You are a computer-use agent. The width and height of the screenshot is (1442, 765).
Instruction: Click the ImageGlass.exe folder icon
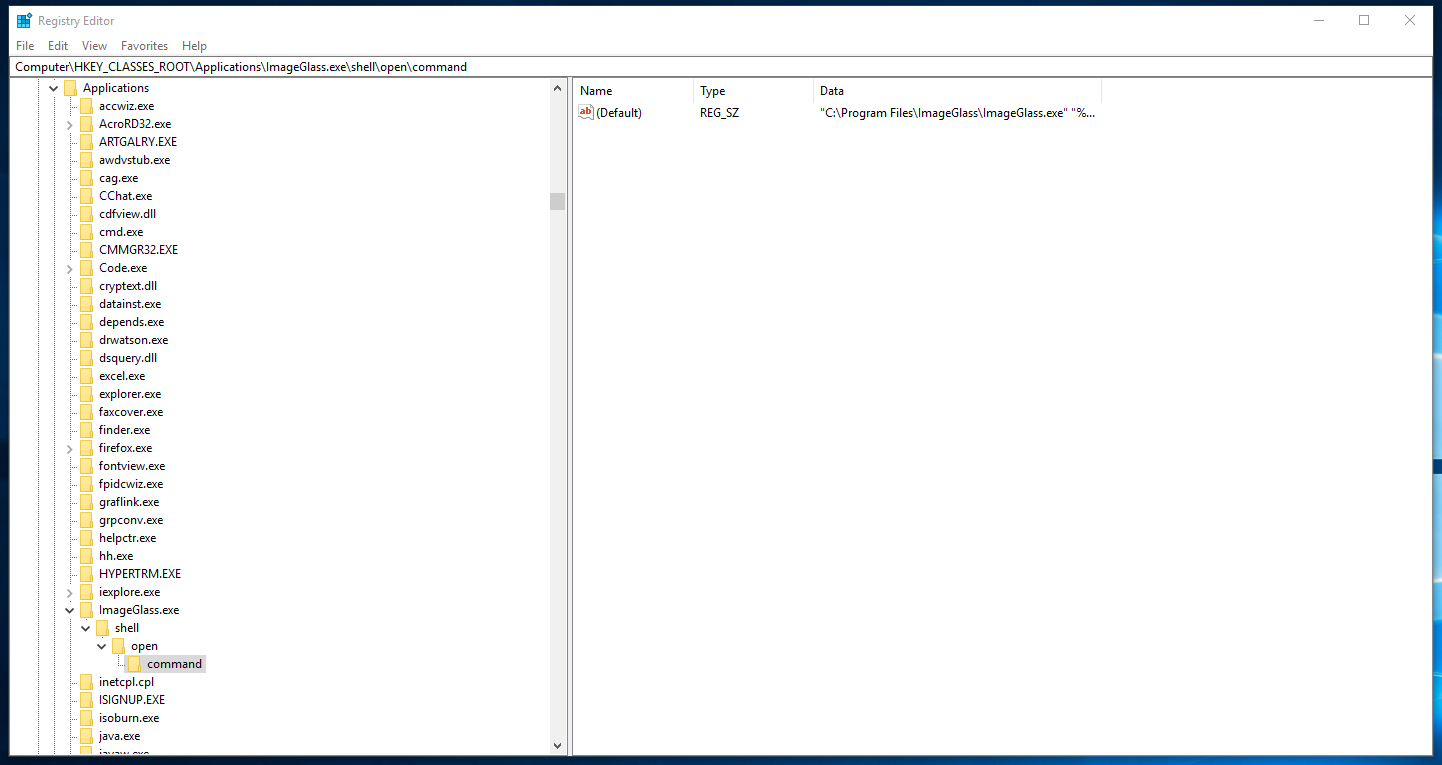pos(87,609)
